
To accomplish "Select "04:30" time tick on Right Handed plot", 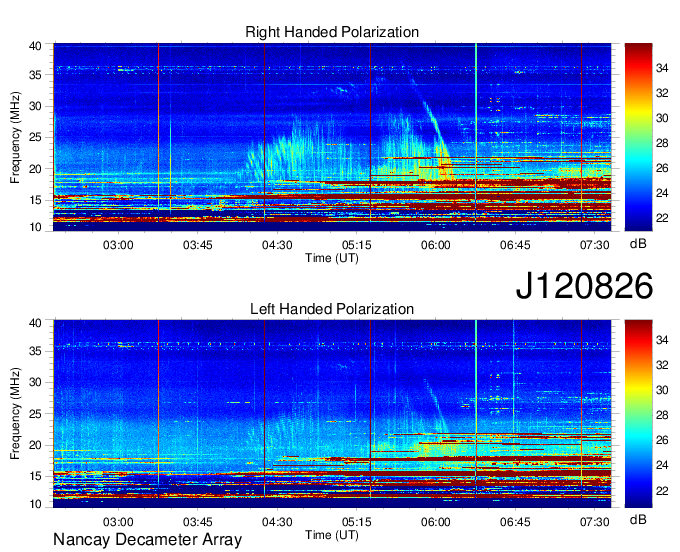I will pyautogui.click(x=277, y=245).
